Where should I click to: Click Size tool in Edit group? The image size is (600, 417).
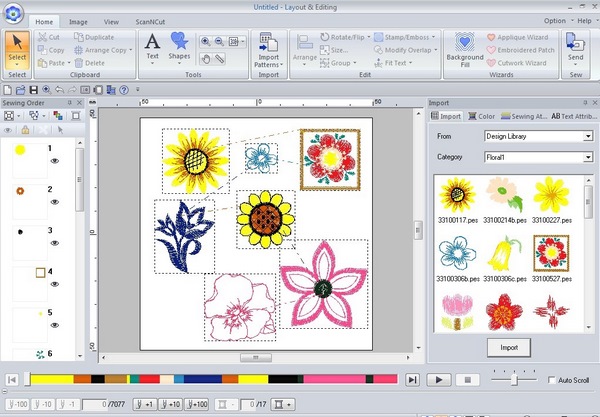(x=334, y=50)
